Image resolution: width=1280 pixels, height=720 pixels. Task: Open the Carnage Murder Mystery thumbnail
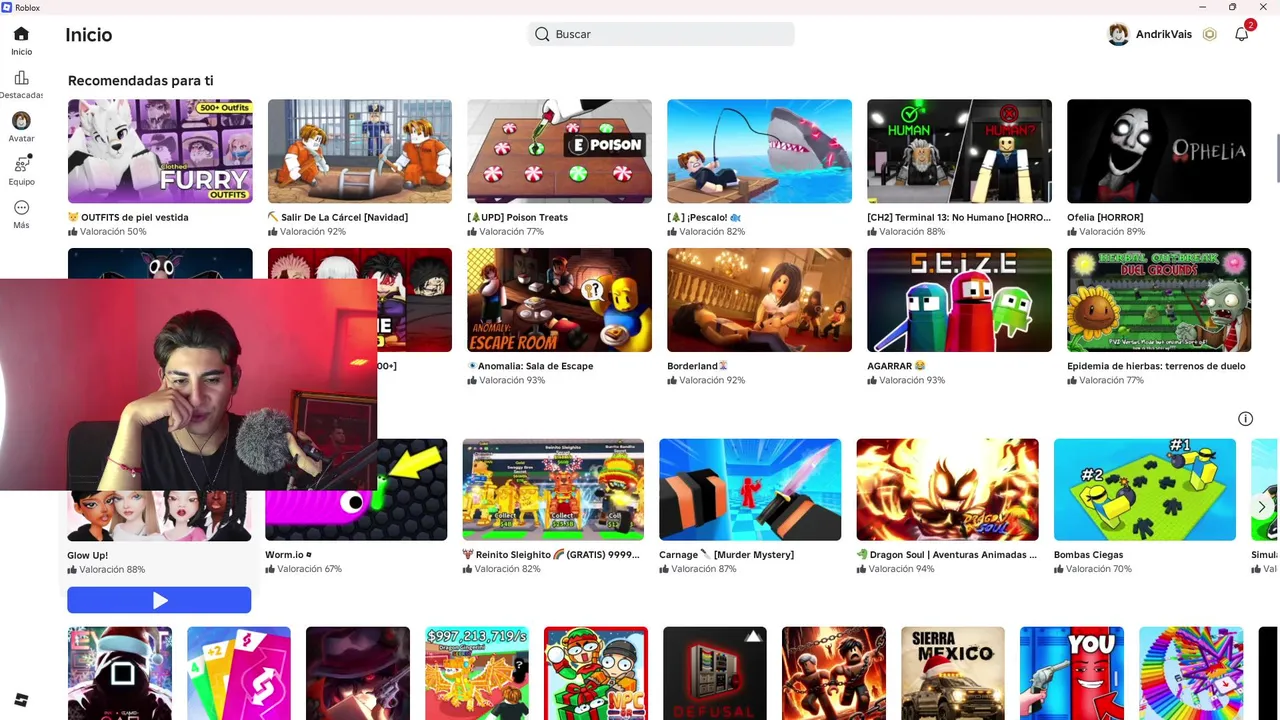click(750, 490)
